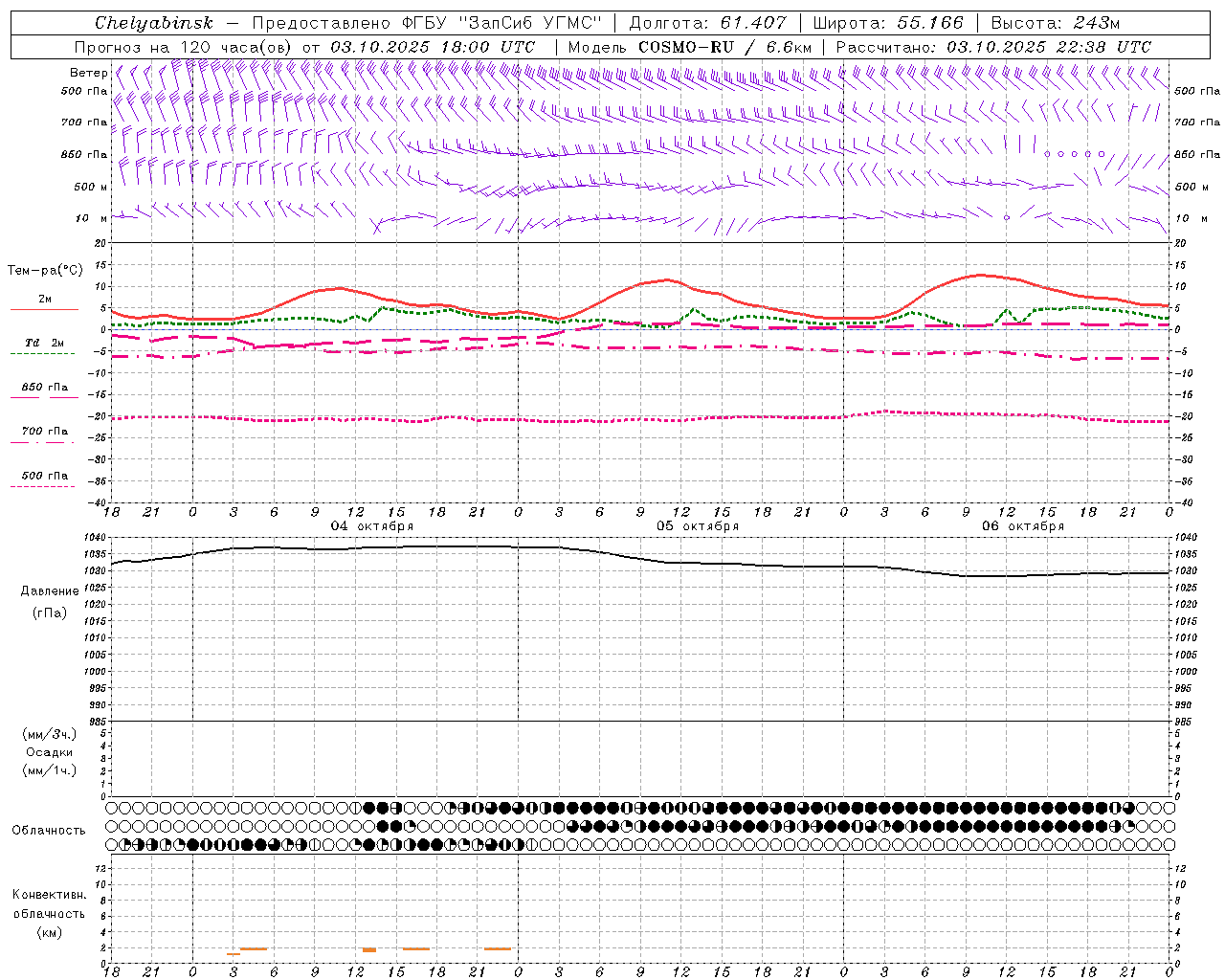The width and height of the screenshot is (1225, 980).
Task: Click the Широта: 55.166 latitude field
Action: pyautogui.click(x=888, y=23)
